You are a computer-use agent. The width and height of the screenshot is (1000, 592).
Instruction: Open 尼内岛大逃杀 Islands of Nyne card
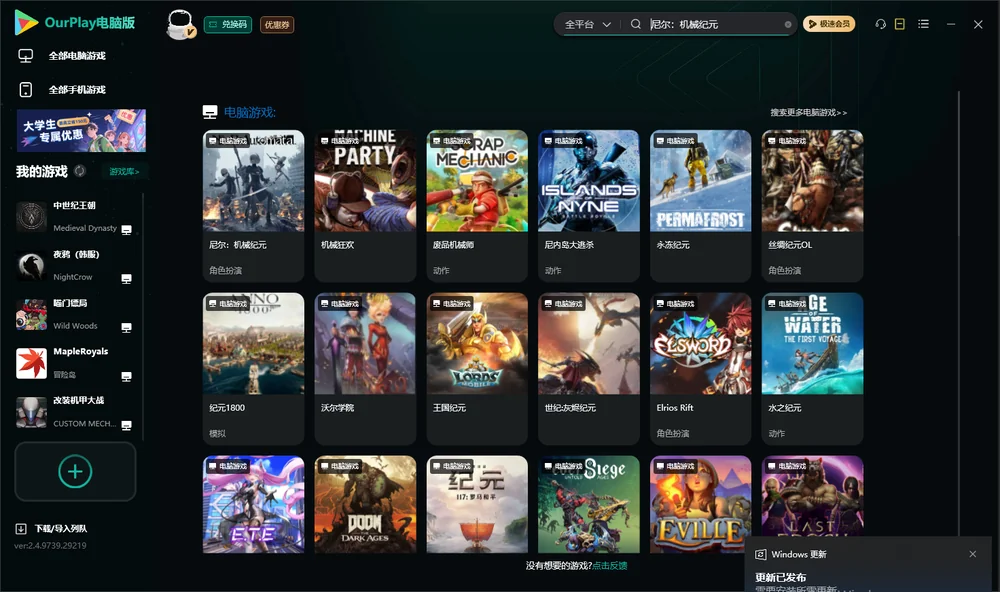589,205
